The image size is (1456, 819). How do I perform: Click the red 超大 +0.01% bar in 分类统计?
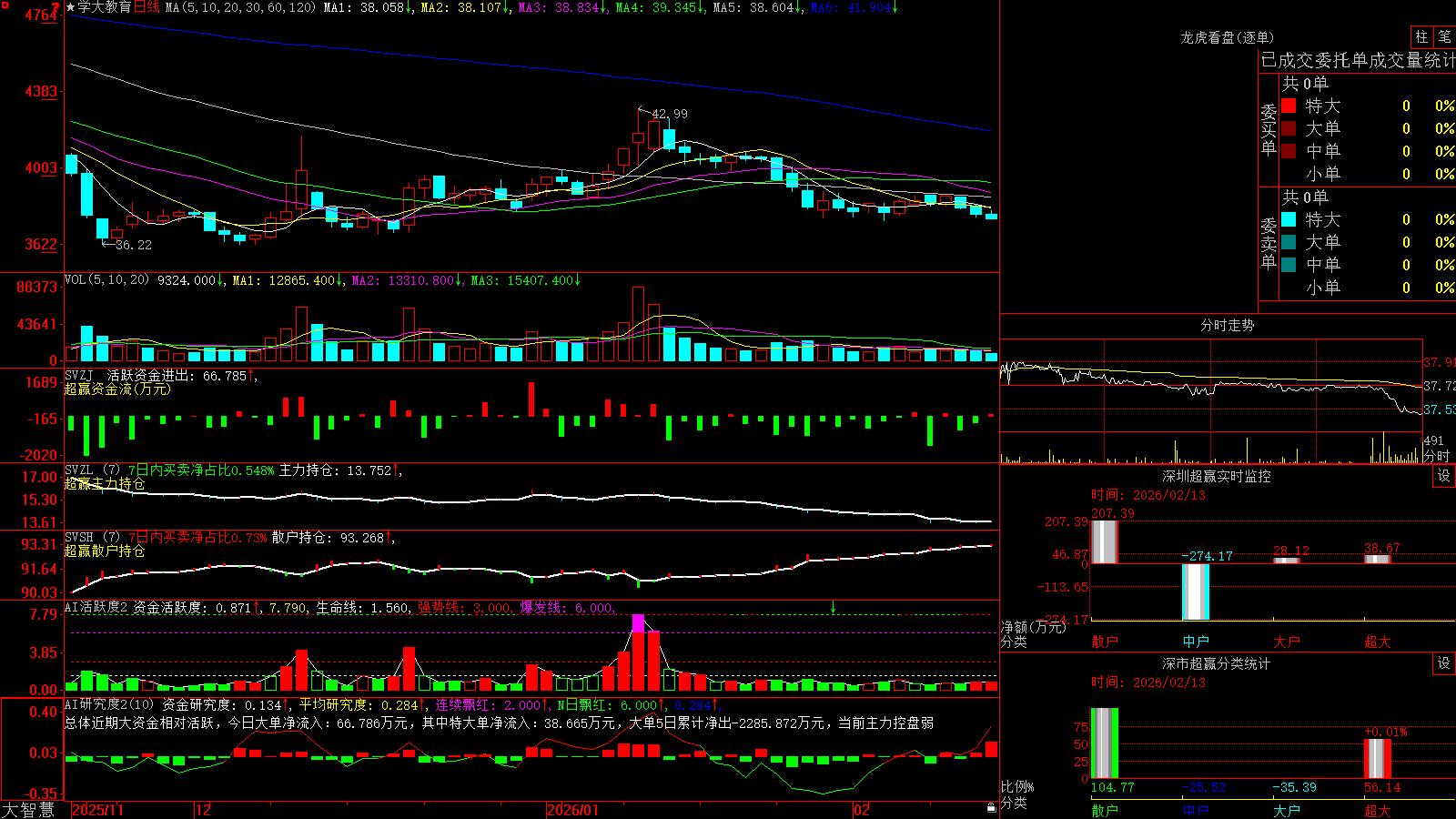click(1378, 759)
